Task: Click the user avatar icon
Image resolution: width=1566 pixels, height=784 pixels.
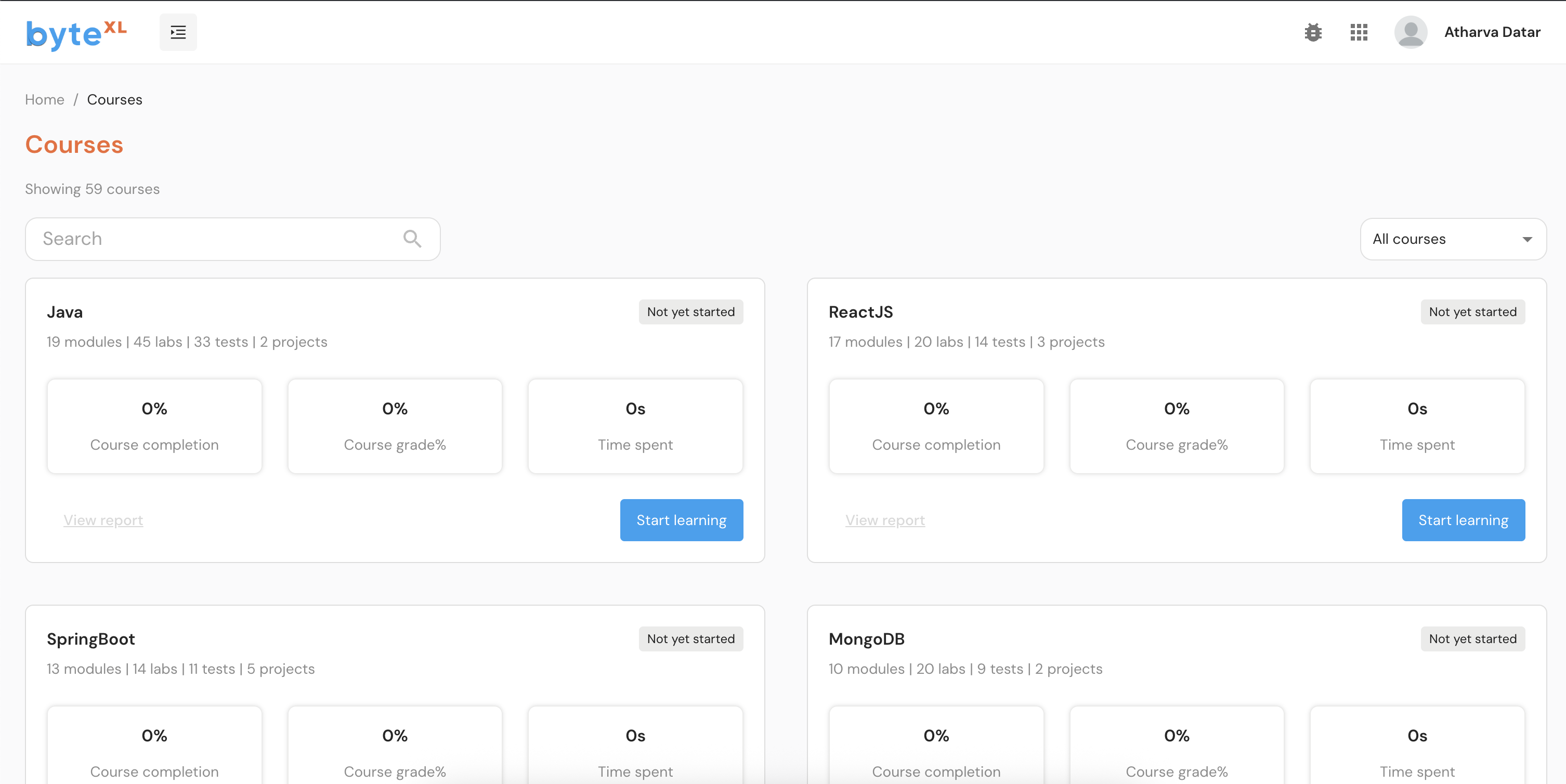Action: point(1411,32)
